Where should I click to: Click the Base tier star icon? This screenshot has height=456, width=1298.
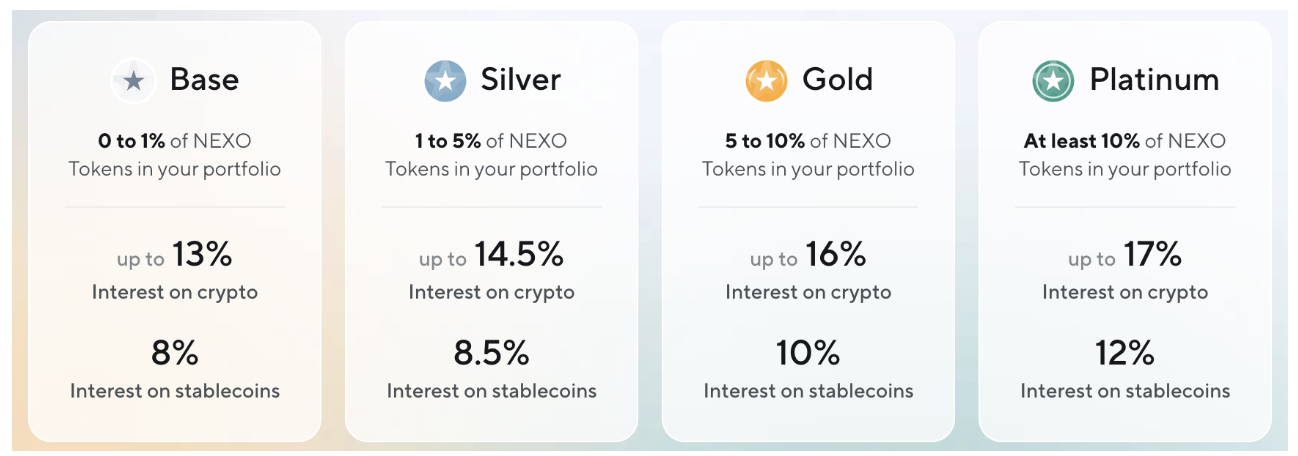[133, 81]
